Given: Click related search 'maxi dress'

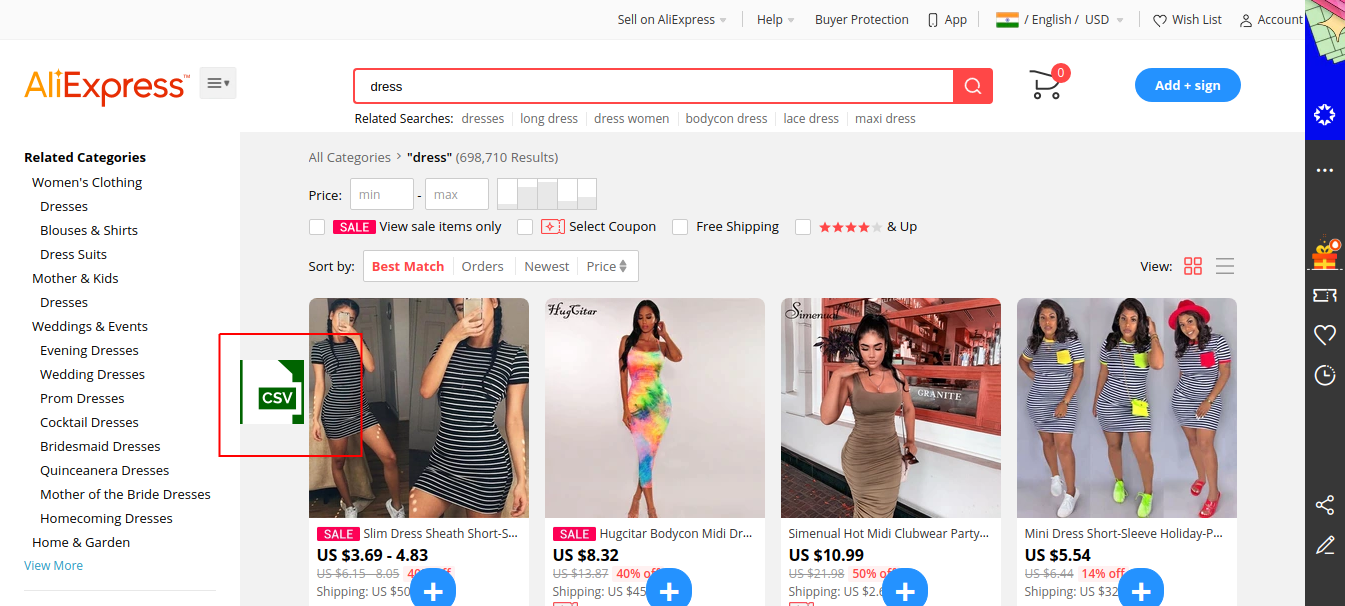Looking at the screenshot, I should (x=885, y=118).
